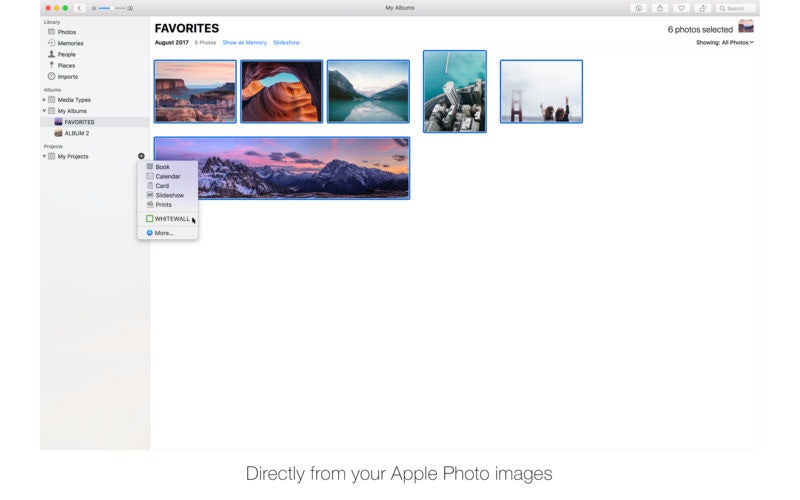Open ALBUM 2 in the sidebar
Screen dimensions: 800x500
[x=77, y=133]
